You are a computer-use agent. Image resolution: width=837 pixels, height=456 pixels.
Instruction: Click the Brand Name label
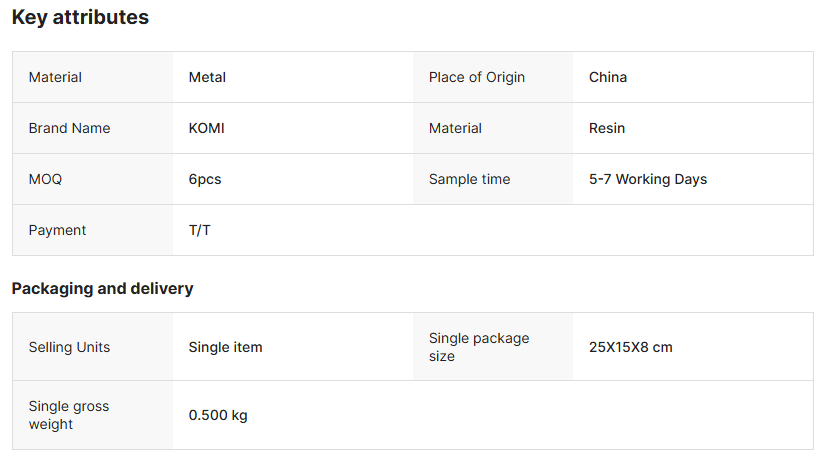(69, 128)
